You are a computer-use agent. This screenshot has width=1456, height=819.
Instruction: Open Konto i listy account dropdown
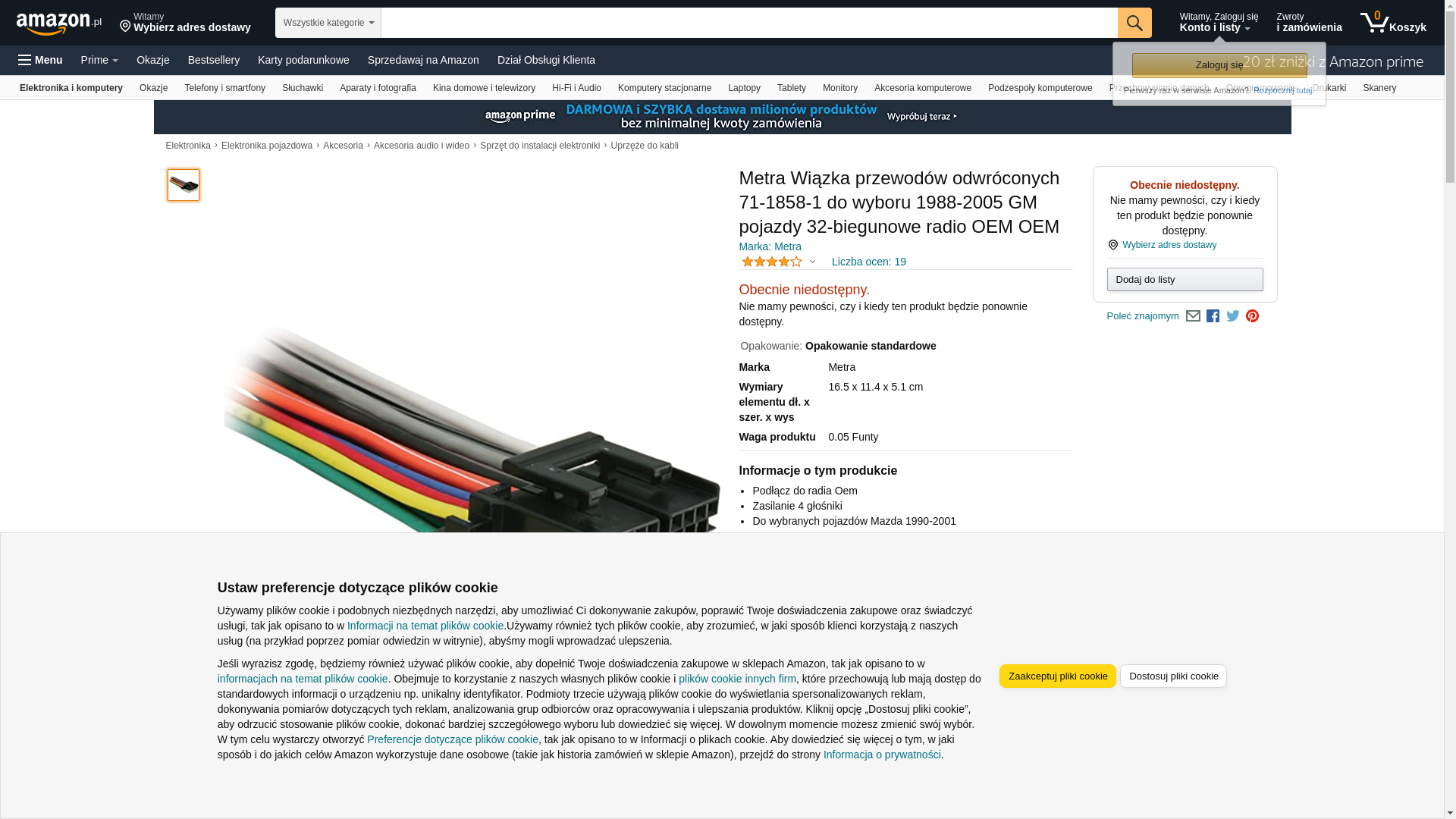click(x=1218, y=23)
